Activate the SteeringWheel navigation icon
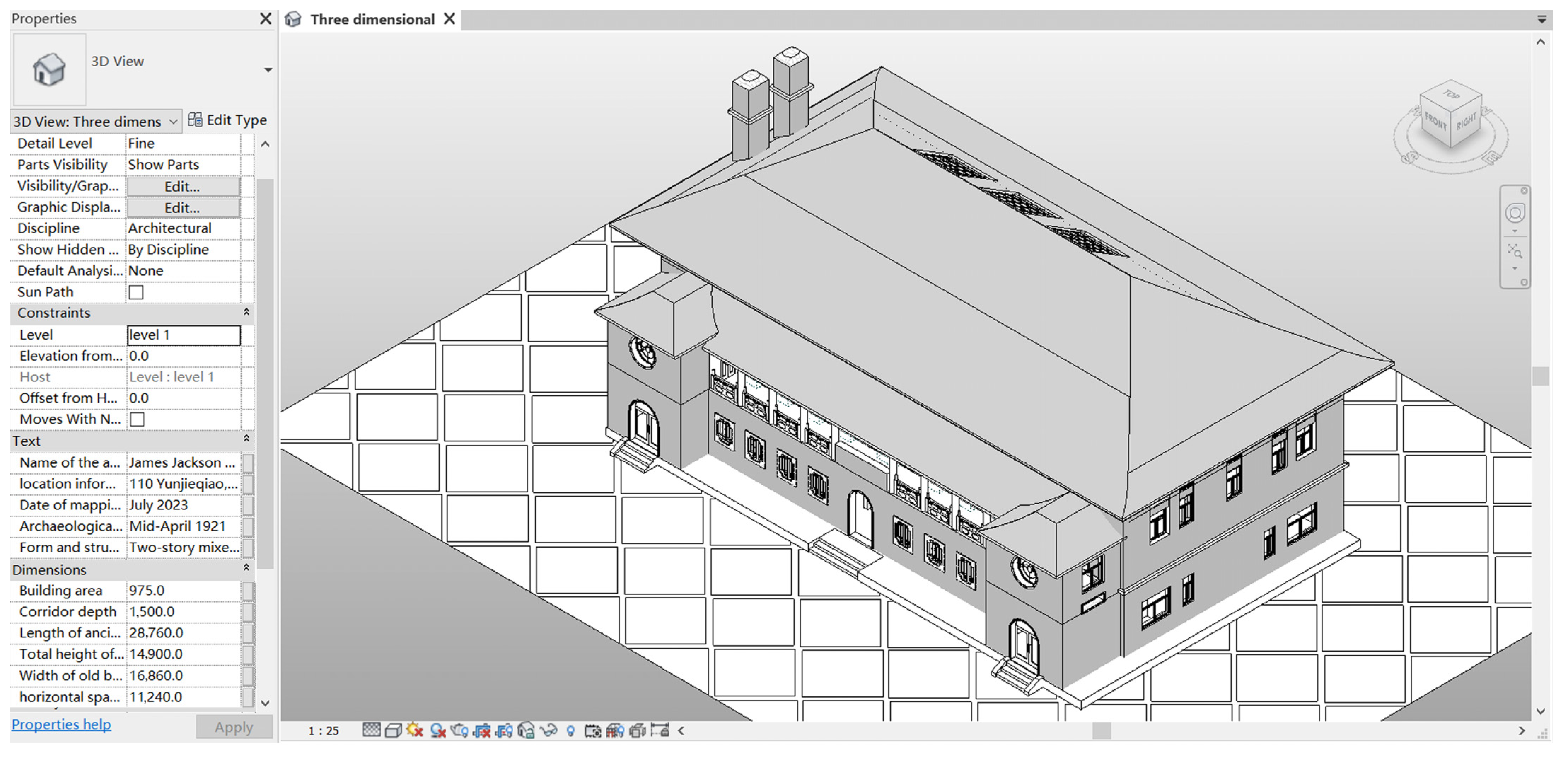 (x=1516, y=213)
